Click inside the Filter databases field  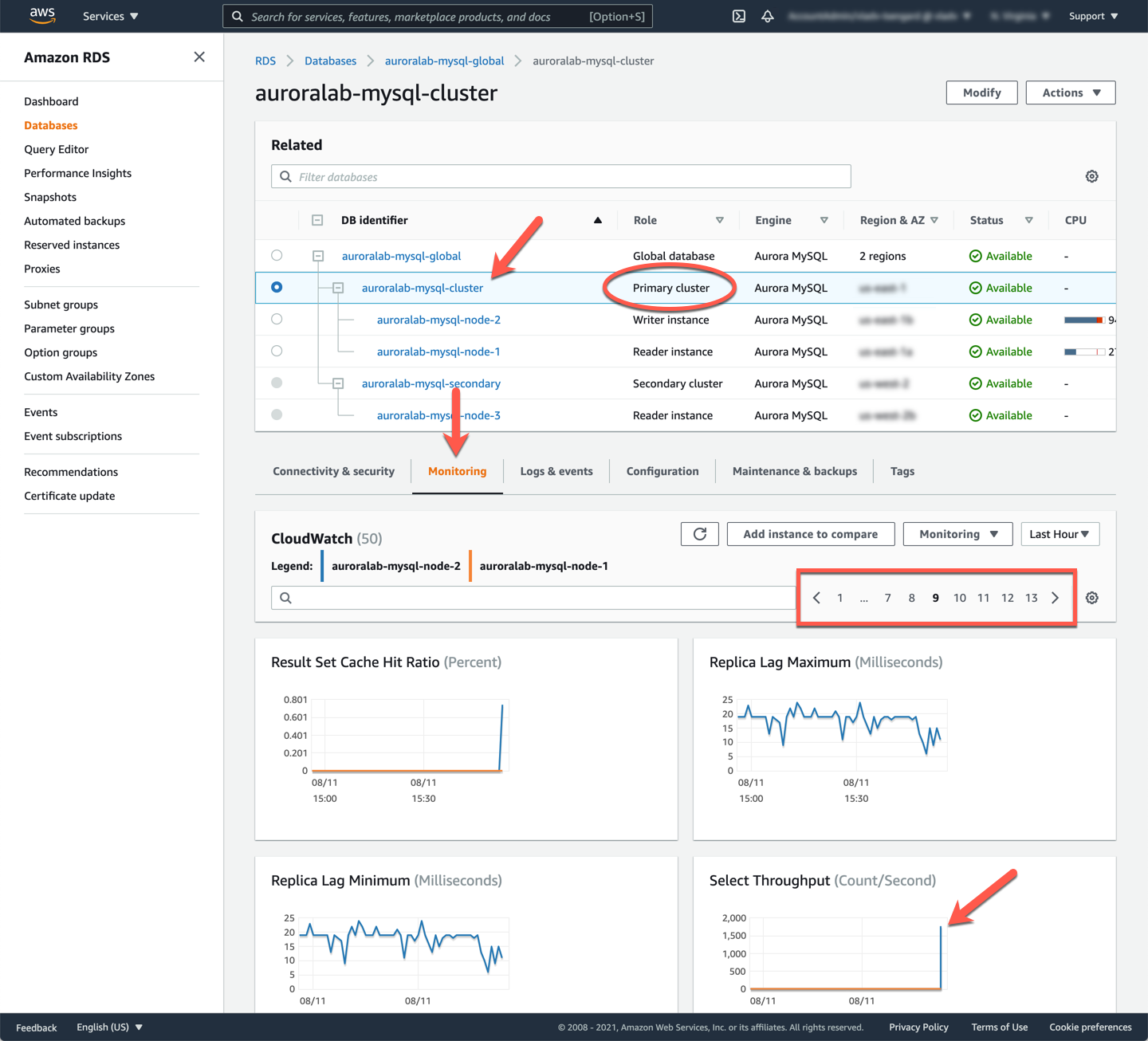click(558, 176)
